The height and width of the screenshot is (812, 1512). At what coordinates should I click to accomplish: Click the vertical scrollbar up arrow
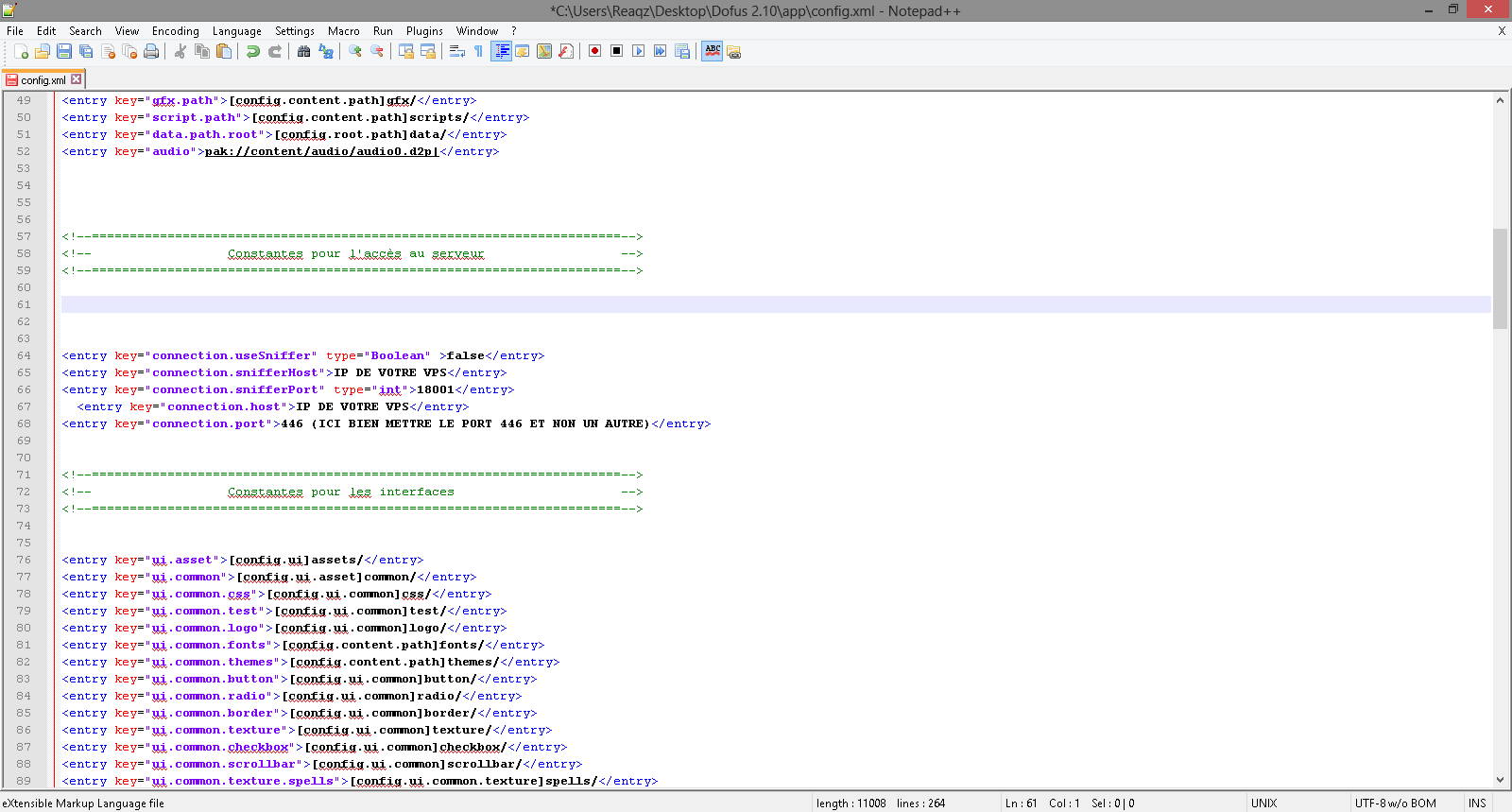tap(1500, 100)
